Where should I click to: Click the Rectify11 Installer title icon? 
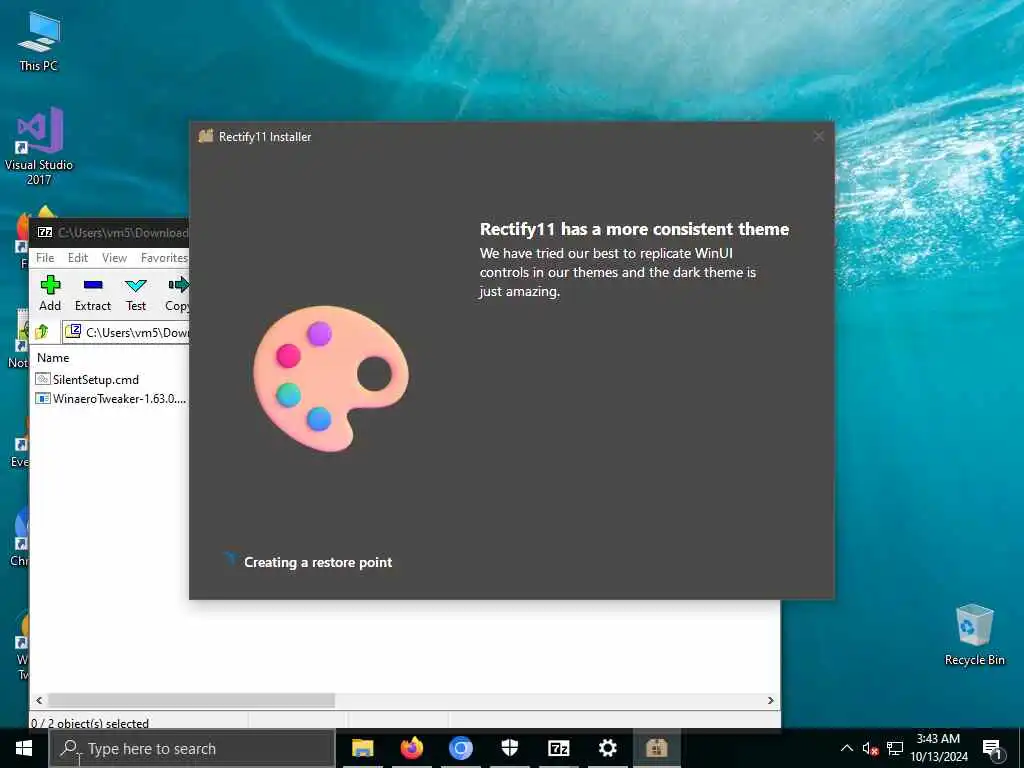[206, 136]
